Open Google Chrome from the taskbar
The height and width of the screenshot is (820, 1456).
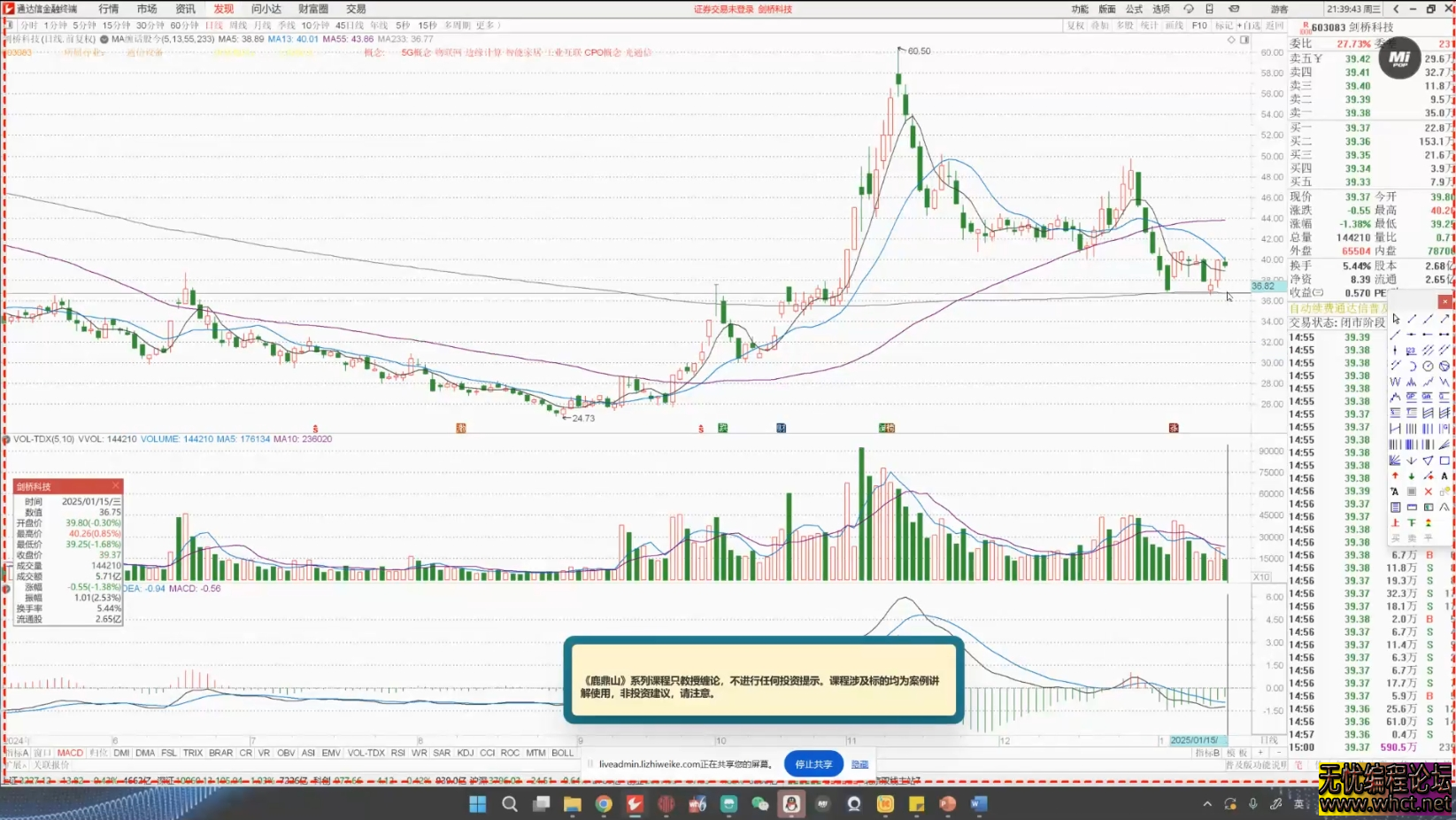(x=604, y=804)
